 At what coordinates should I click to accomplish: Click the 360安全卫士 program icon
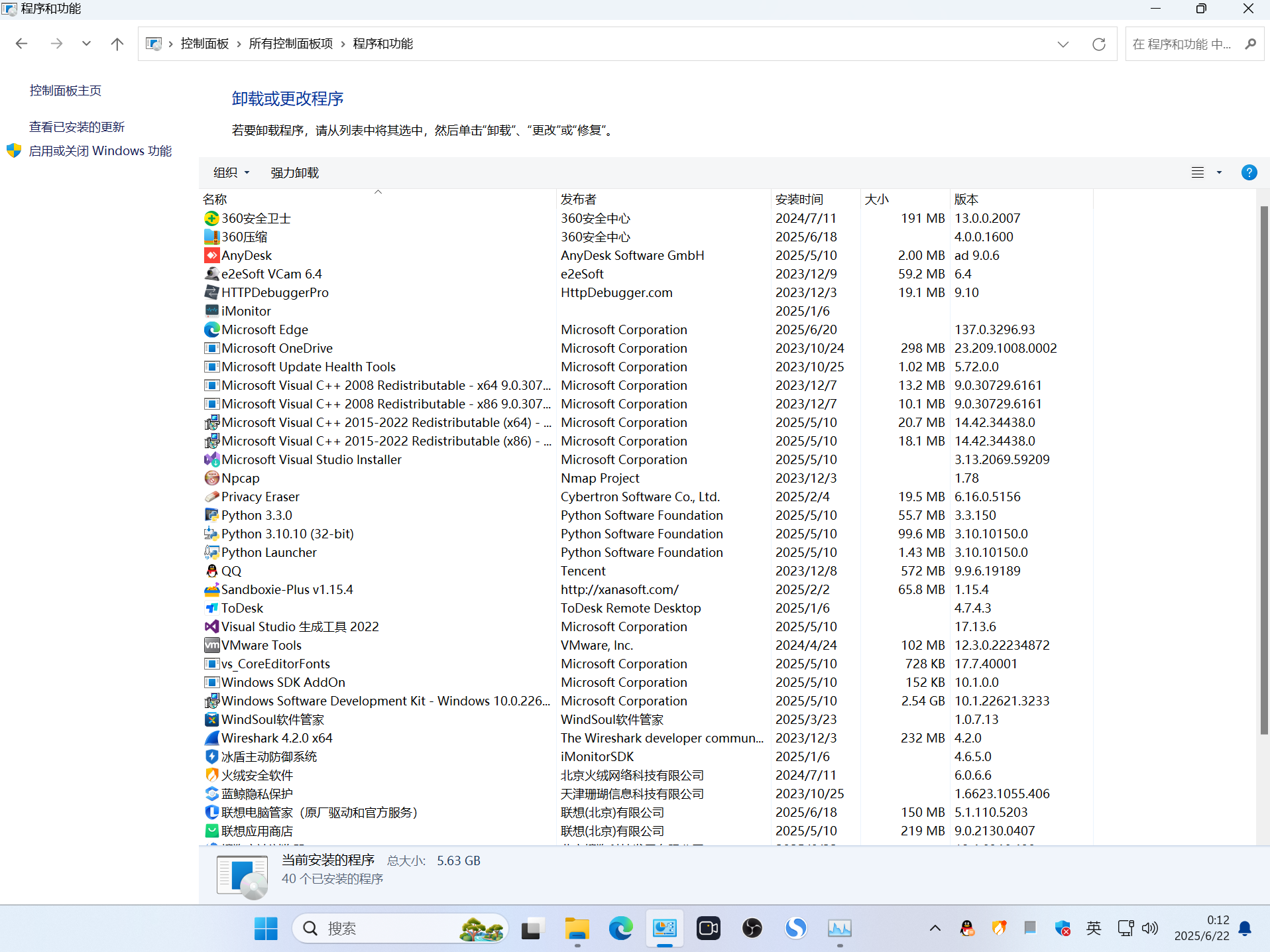tap(211, 218)
